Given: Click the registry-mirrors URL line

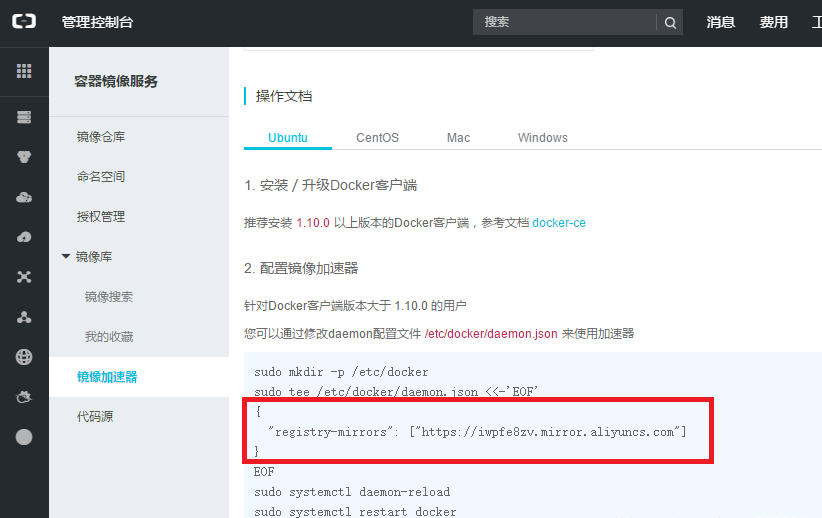Looking at the screenshot, I should [x=477, y=432].
